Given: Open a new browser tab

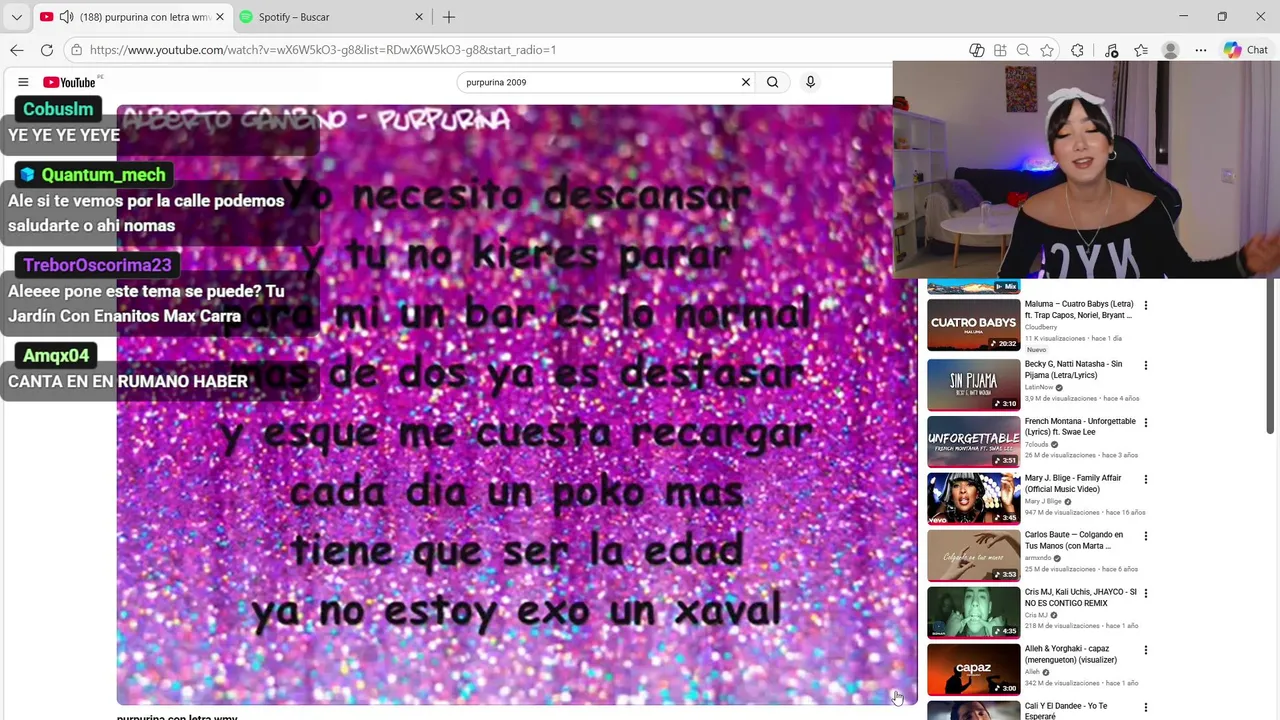Looking at the screenshot, I should tap(449, 17).
